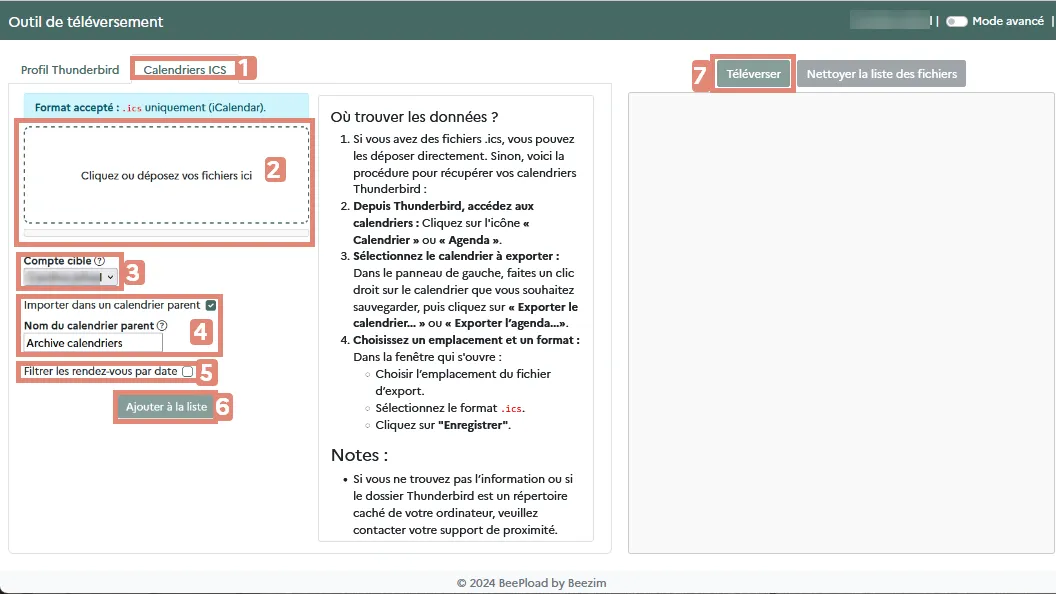The height and width of the screenshot is (594, 1056).
Task: Open help icon beside Nom du calendrier parent
Action: (x=162, y=325)
